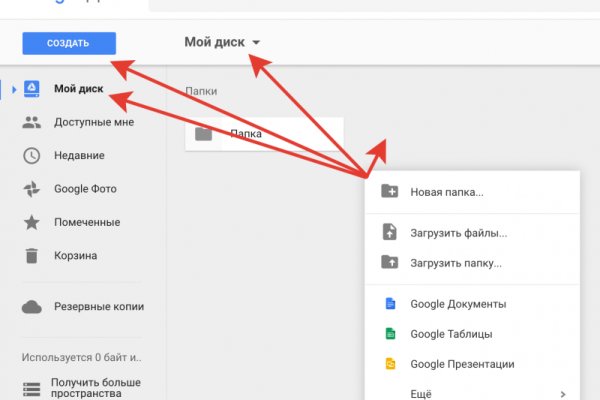The image size is (600, 400).
Task: Select the Папка folder item
Action: pos(263,133)
